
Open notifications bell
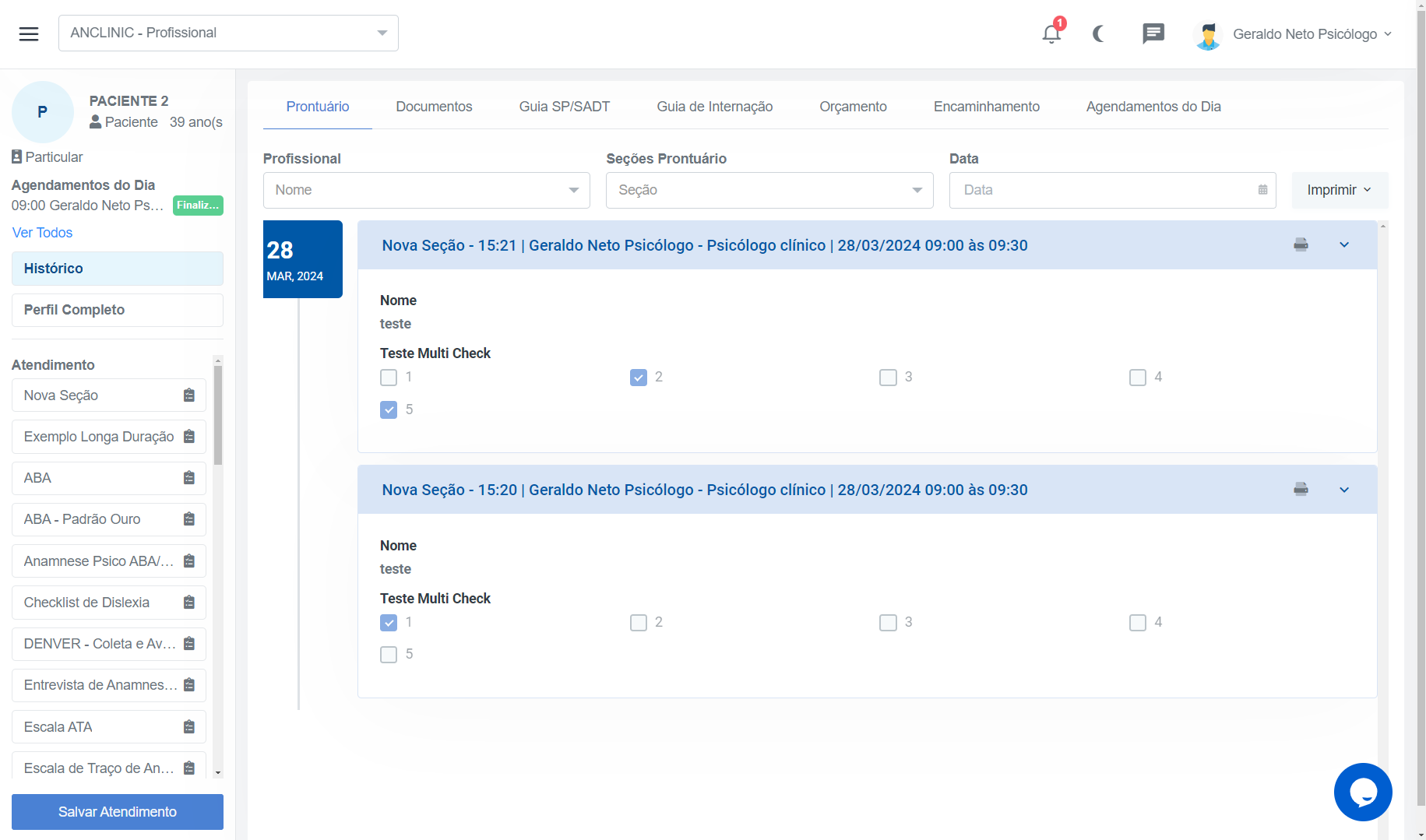[1051, 33]
